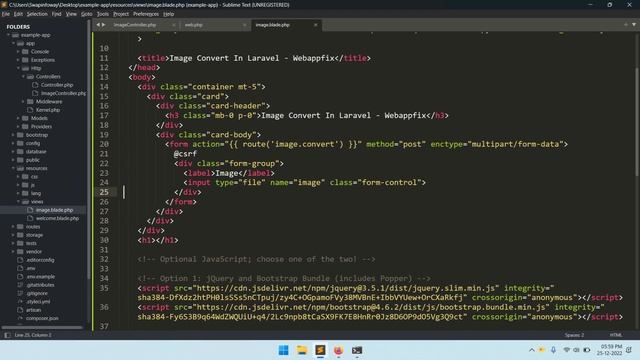
Task: Open the Goto menu
Action: (x=87, y=14)
